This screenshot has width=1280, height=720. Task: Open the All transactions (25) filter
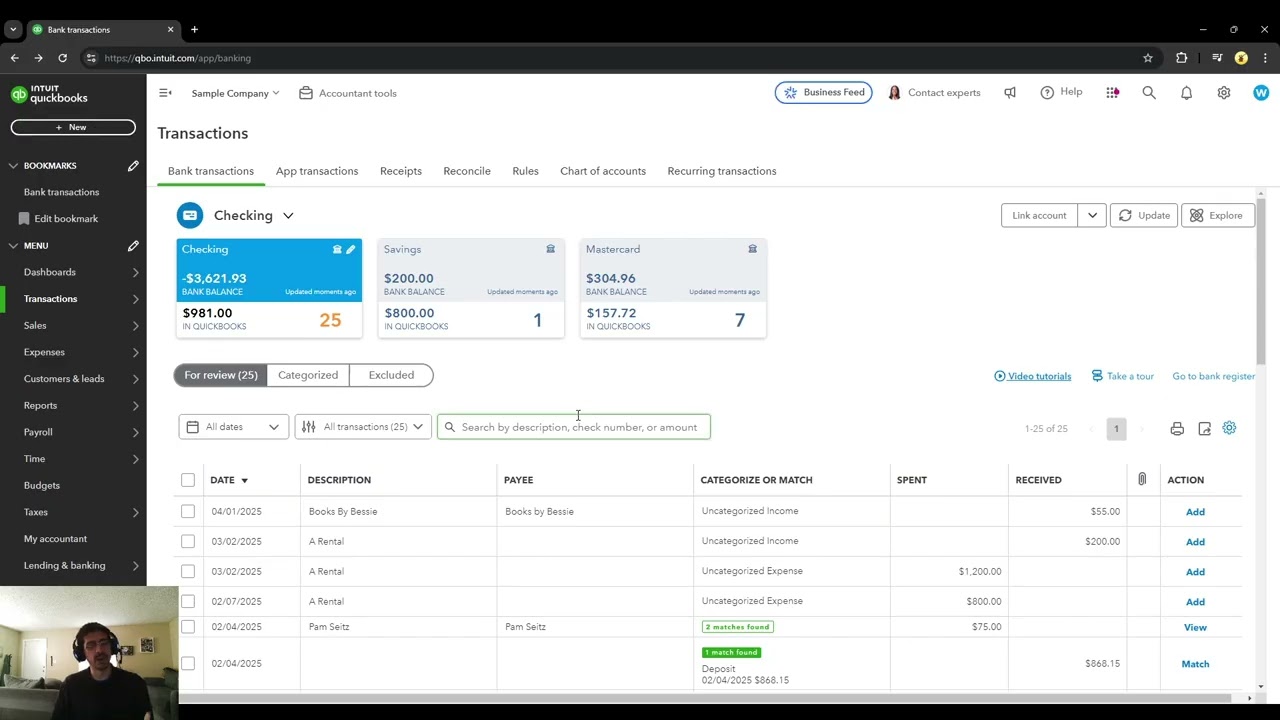pyautogui.click(x=363, y=427)
